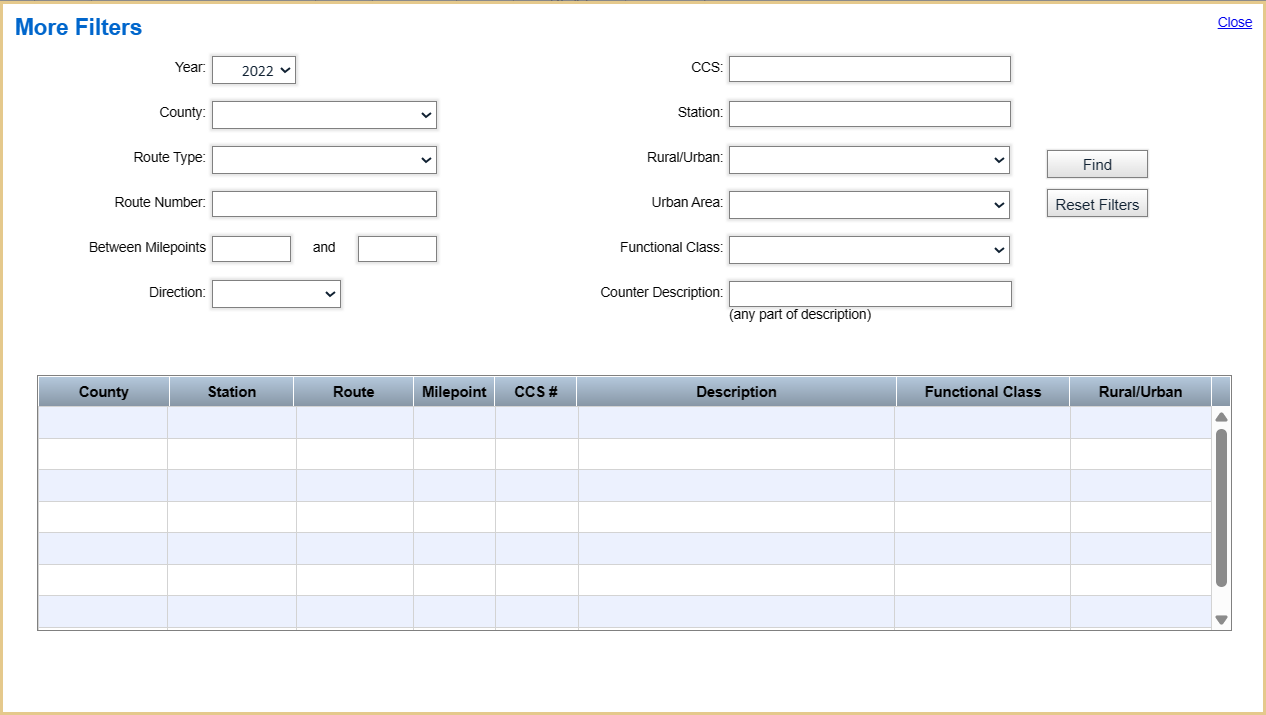Click the CCS text field
The image size is (1266, 715).
[x=868, y=68]
